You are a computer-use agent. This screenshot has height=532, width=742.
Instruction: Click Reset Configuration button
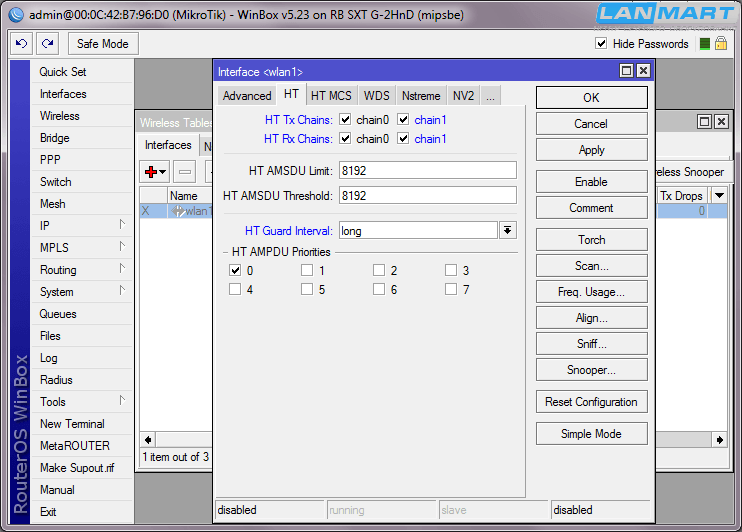592,402
